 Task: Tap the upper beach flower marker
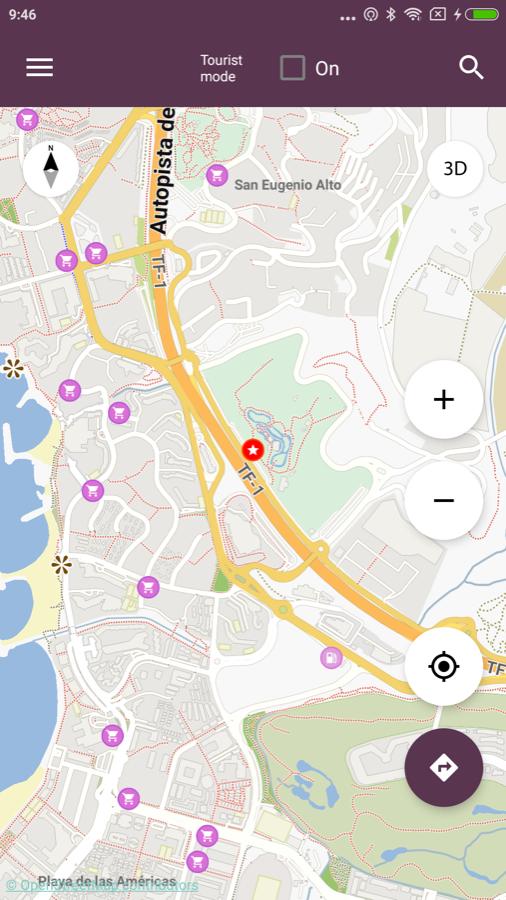(x=13, y=368)
